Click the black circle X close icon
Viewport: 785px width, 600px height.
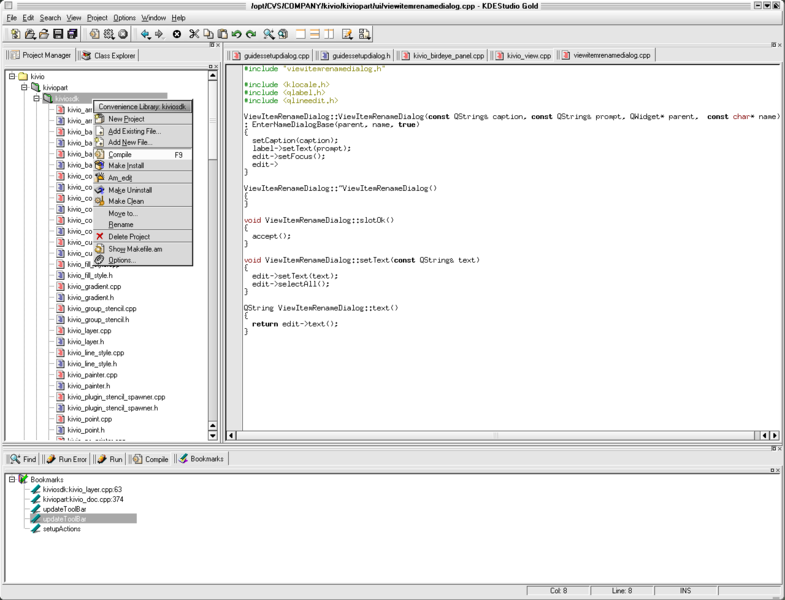pos(177,34)
